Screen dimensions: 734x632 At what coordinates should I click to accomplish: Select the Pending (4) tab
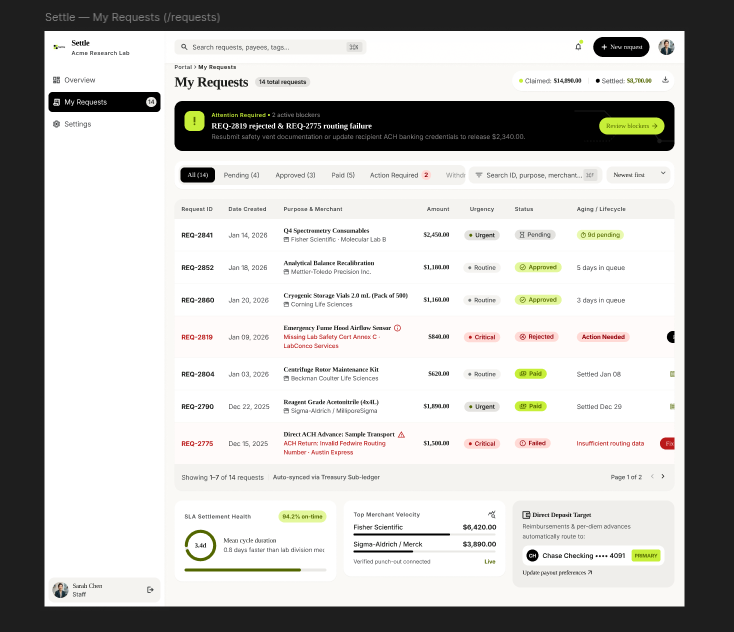tap(241, 175)
